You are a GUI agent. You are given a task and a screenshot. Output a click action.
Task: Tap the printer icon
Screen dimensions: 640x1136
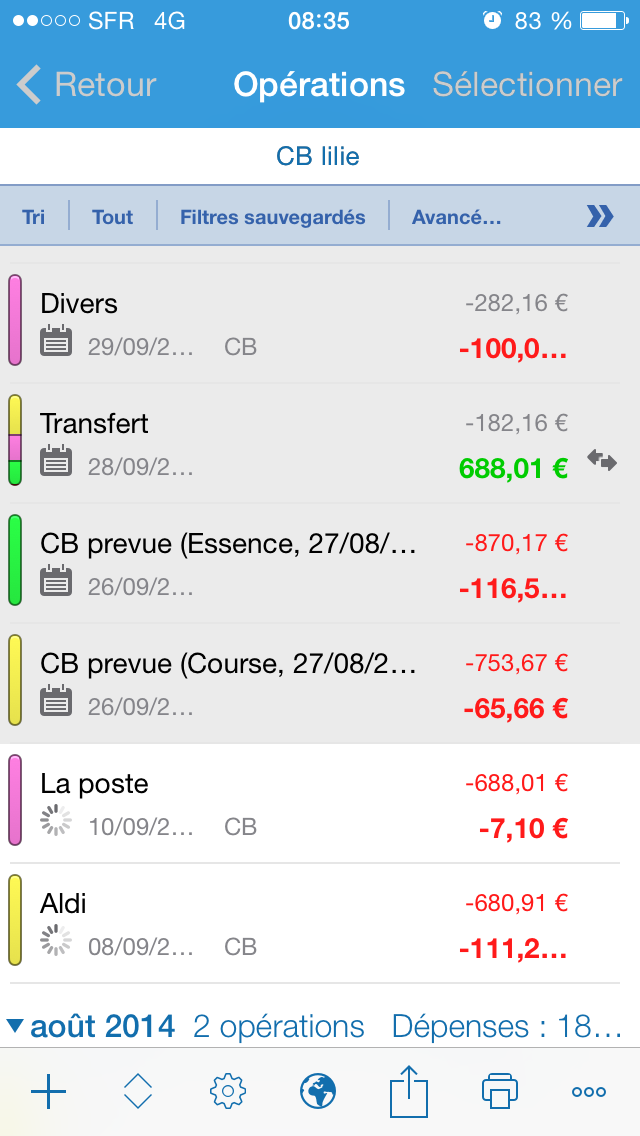499,1090
